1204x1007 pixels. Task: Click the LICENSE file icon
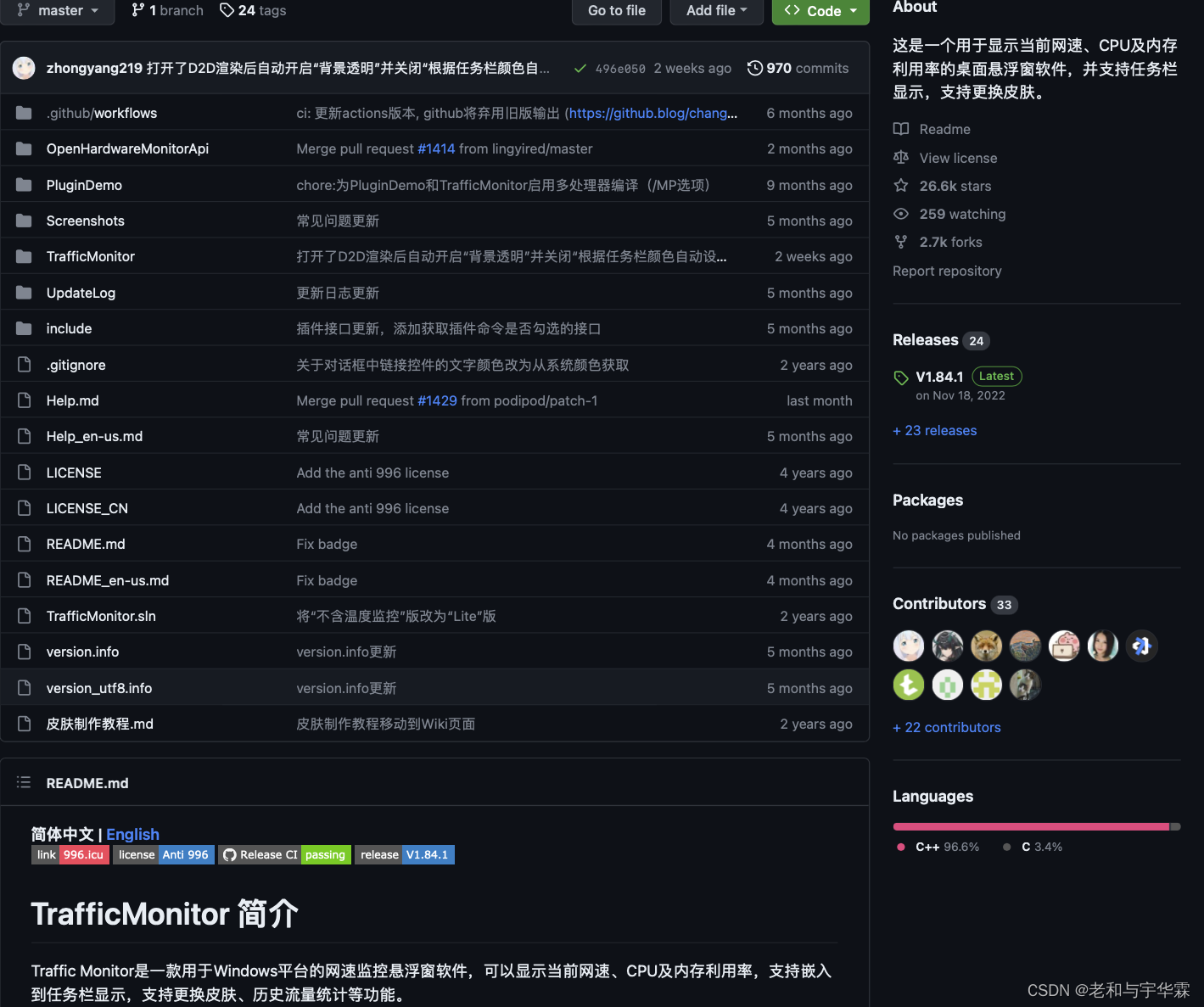24,473
